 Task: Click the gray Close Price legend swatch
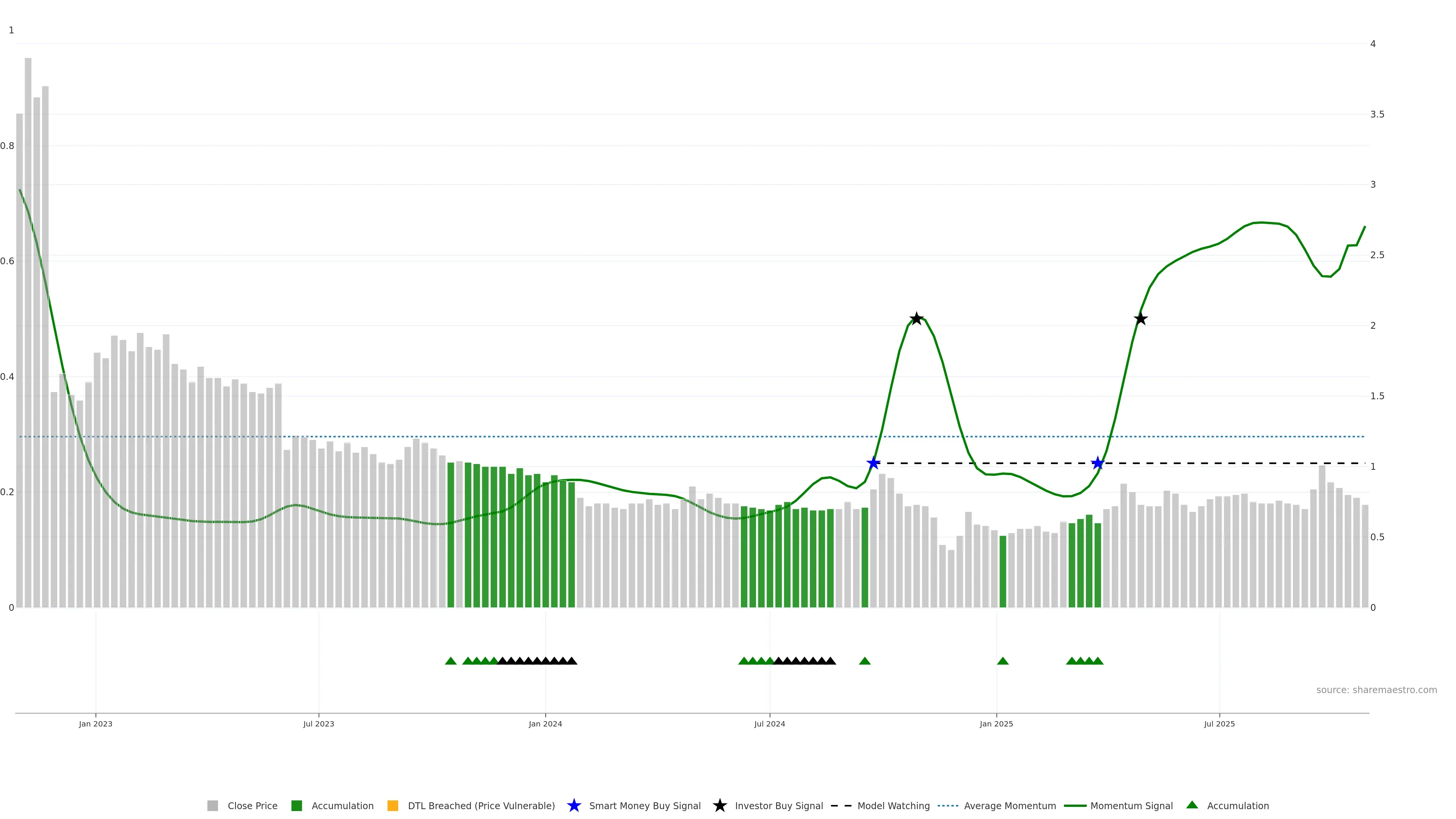point(212,805)
